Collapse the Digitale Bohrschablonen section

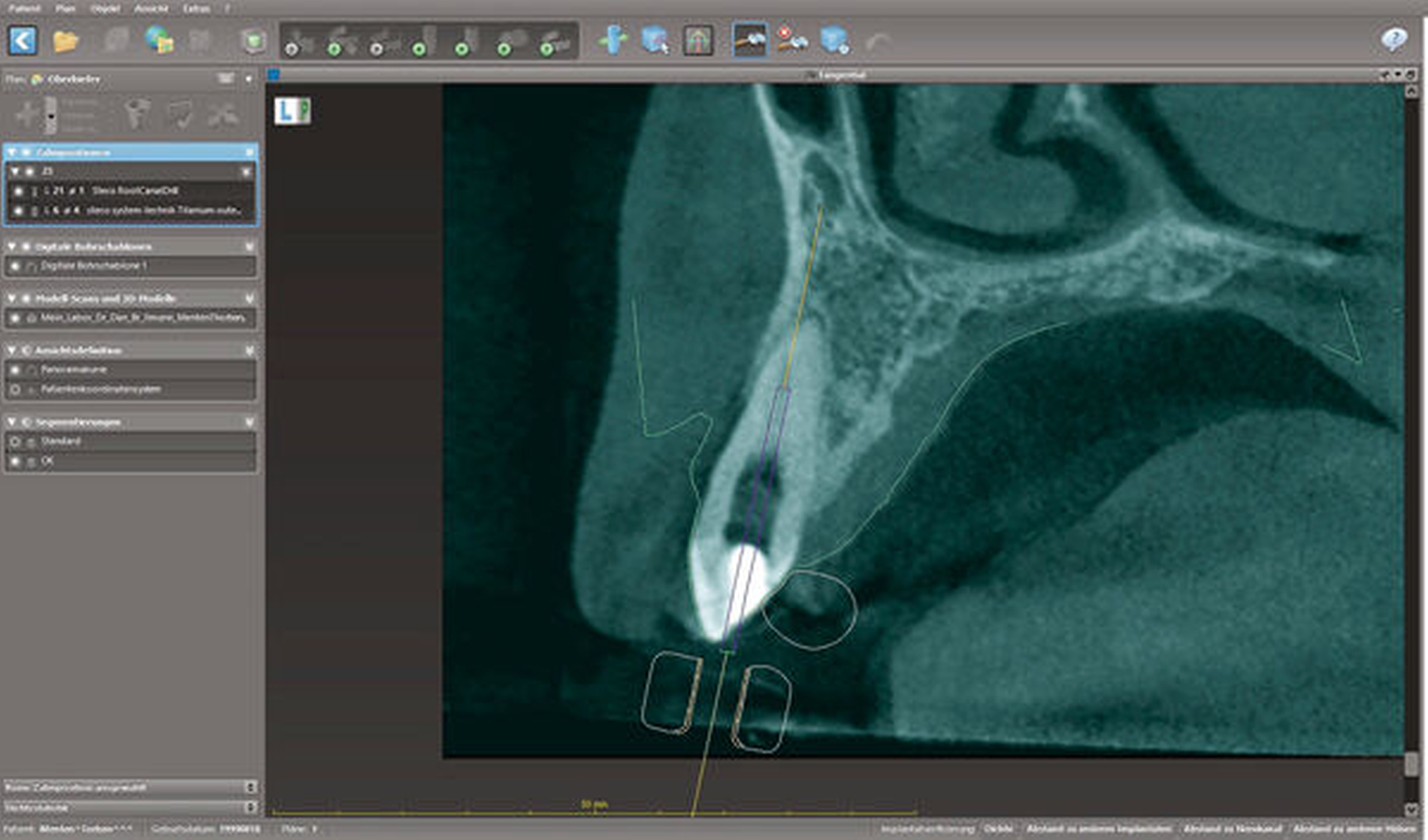pyautogui.click(x=12, y=246)
